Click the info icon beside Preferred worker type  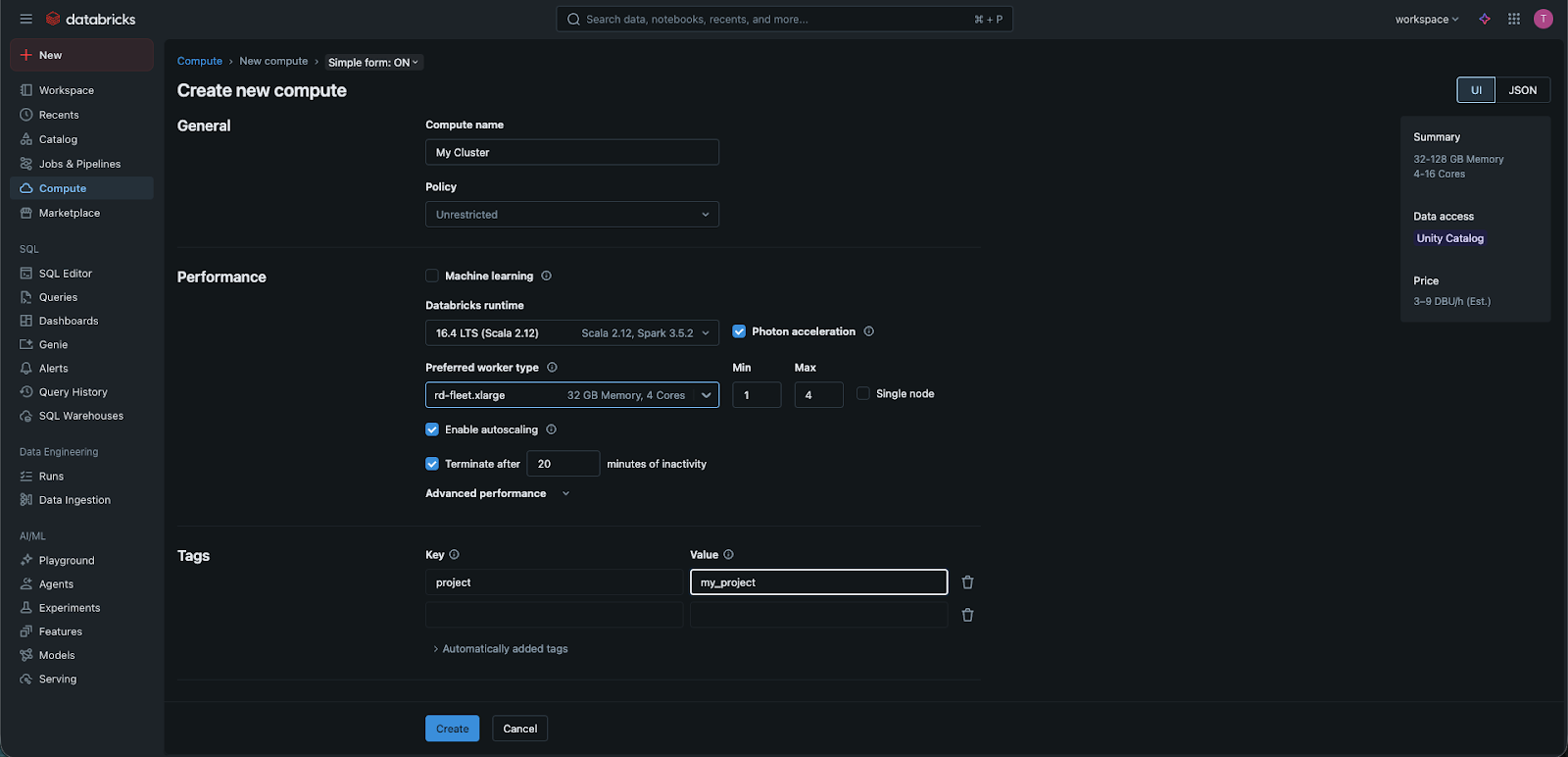click(552, 368)
